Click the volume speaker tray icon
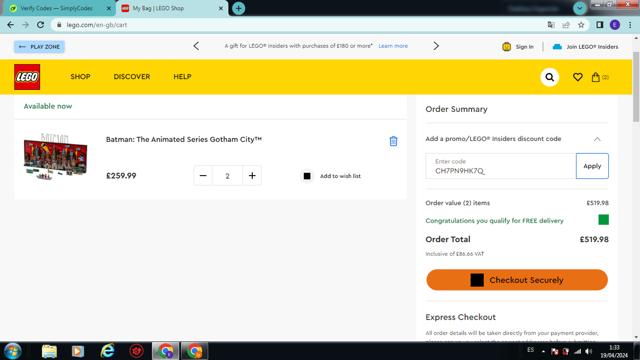This screenshot has width=640, height=360. click(x=589, y=351)
